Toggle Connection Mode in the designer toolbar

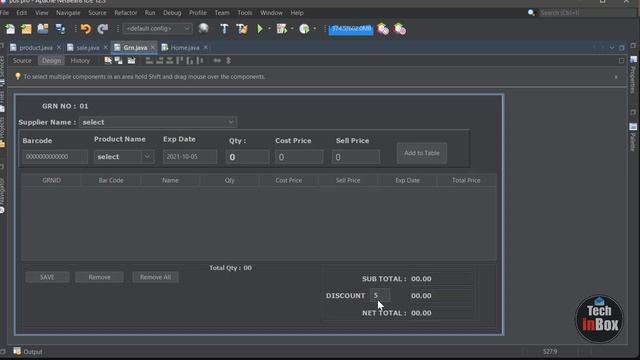(x=119, y=60)
